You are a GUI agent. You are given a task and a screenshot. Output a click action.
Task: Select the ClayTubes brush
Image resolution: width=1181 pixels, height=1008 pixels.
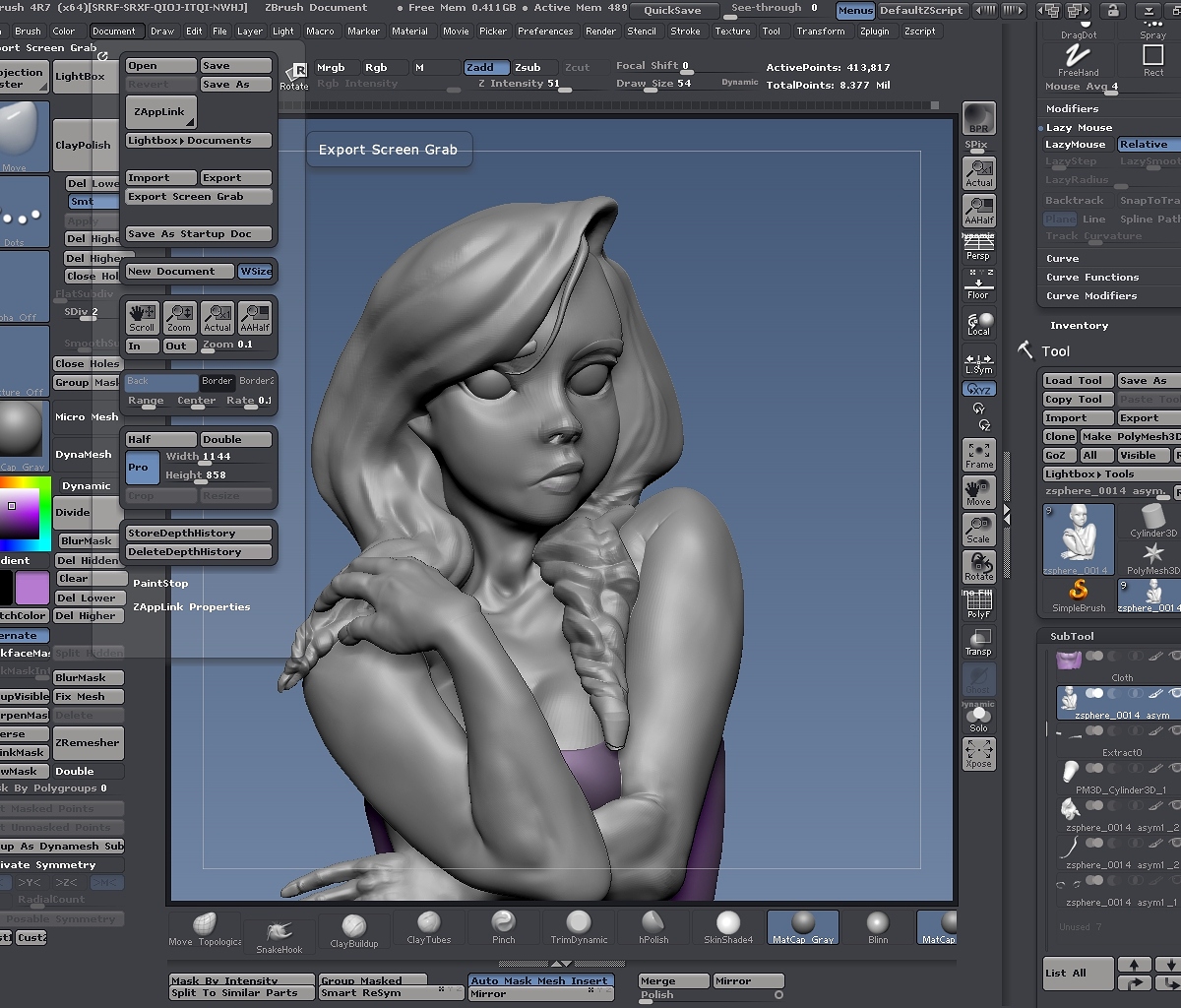(x=429, y=927)
